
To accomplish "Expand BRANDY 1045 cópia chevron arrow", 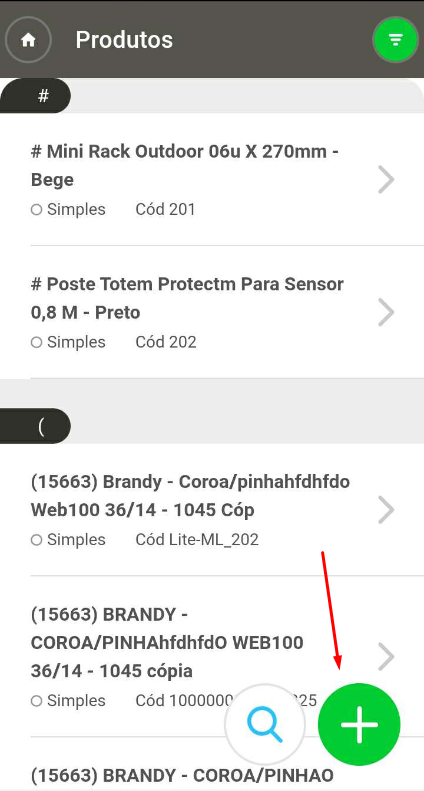I will 386,657.
